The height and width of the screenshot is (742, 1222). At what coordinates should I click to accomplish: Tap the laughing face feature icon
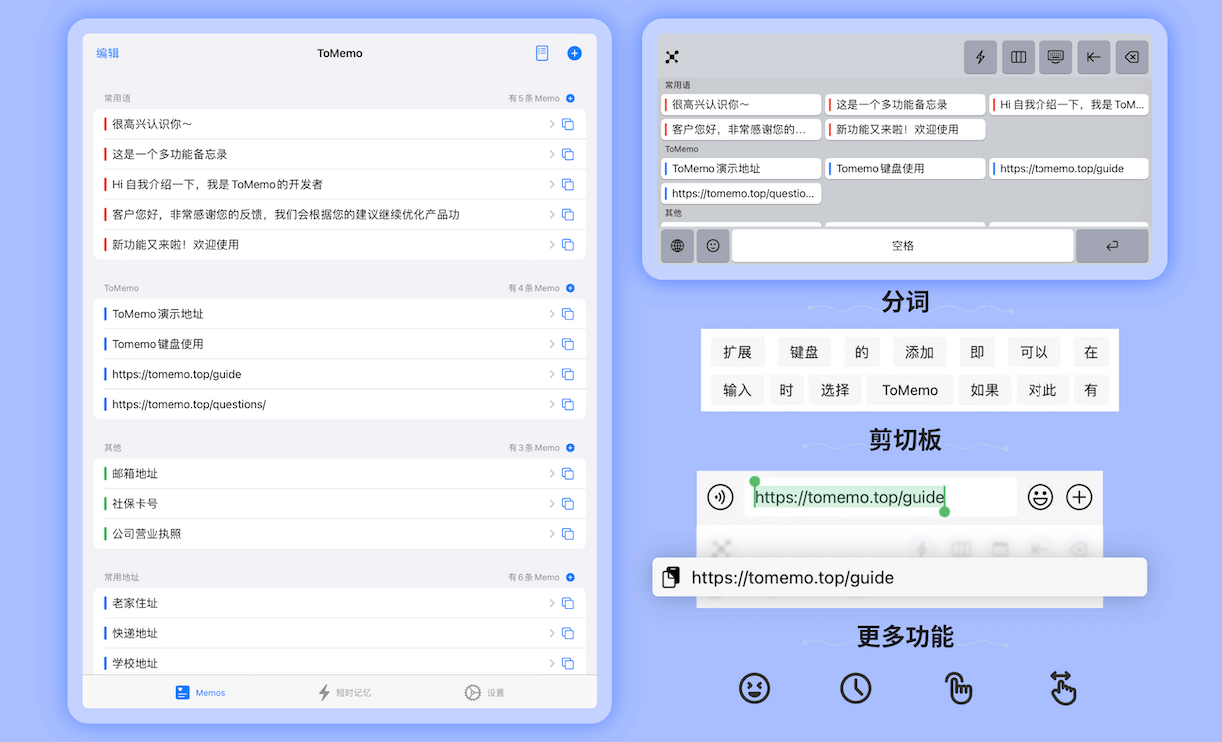click(x=754, y=688)
